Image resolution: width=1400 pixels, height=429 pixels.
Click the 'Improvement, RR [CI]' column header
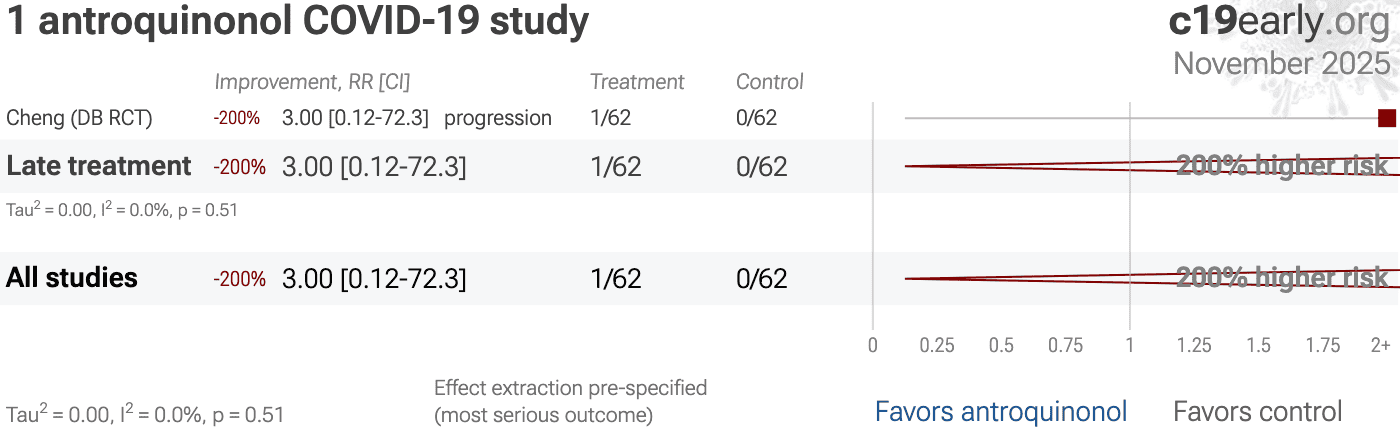pos(312,82)
